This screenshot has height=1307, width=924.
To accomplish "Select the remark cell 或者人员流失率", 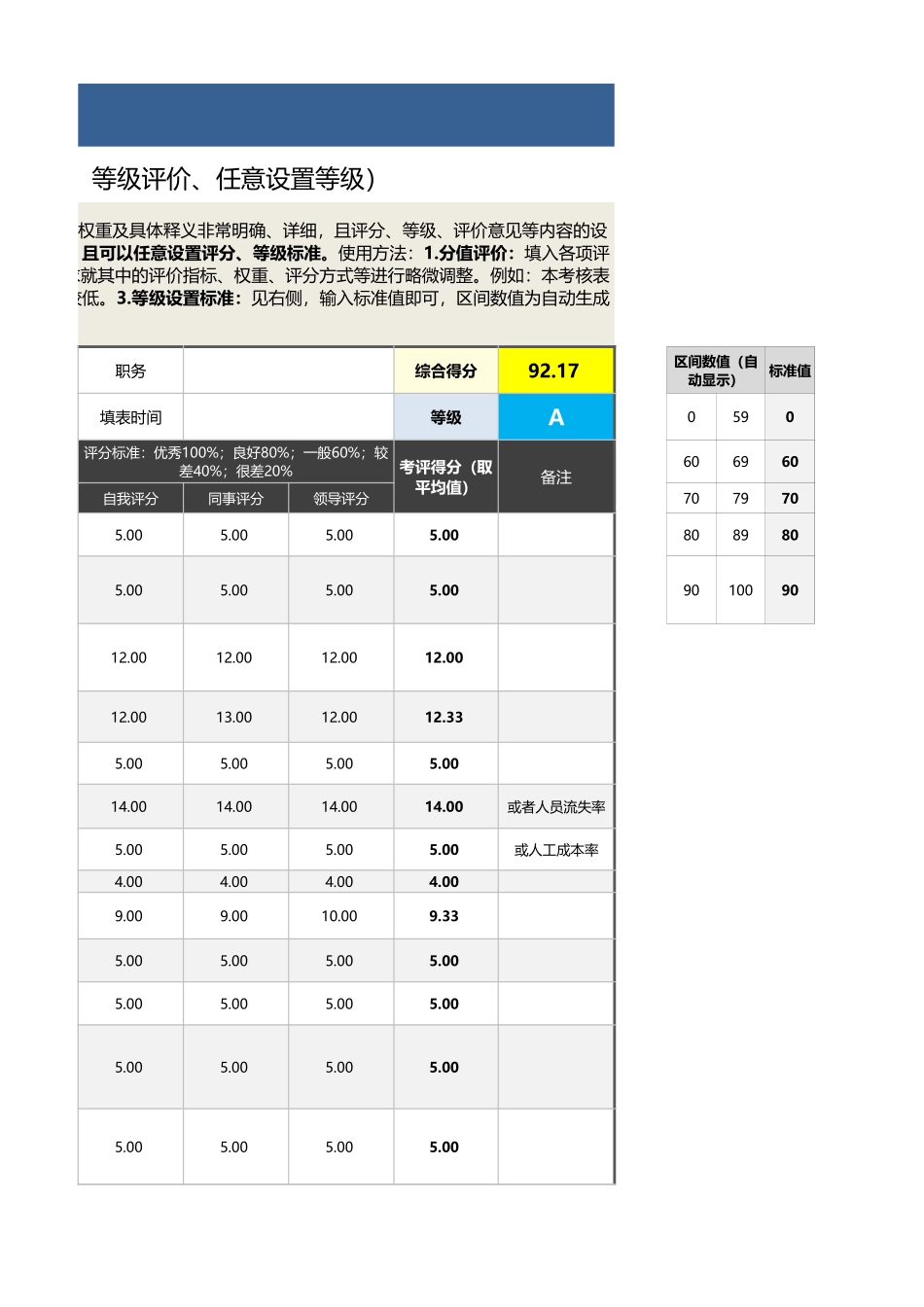I will pos(555,806).
